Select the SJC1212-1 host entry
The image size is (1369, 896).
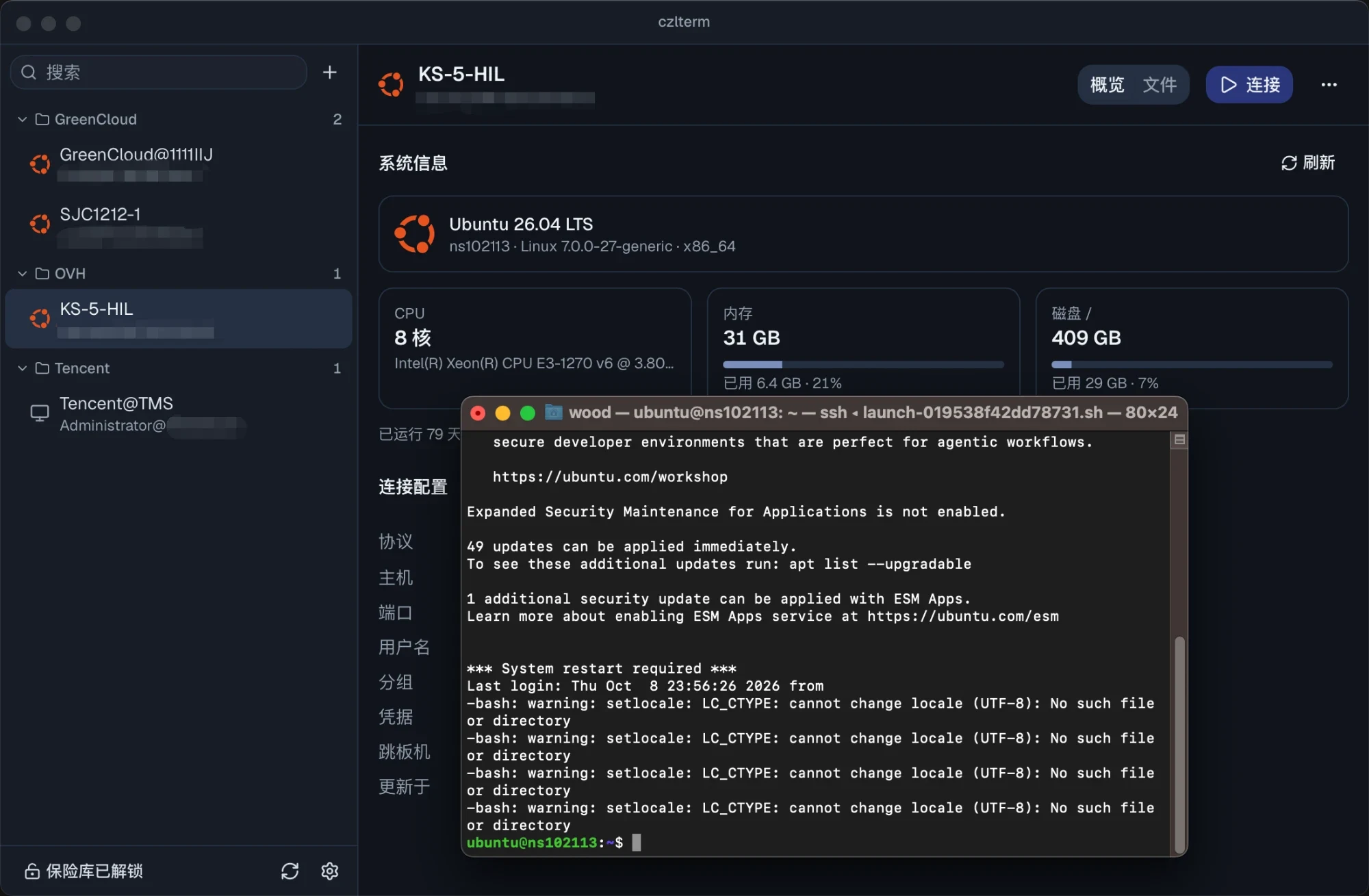(179, 226)
